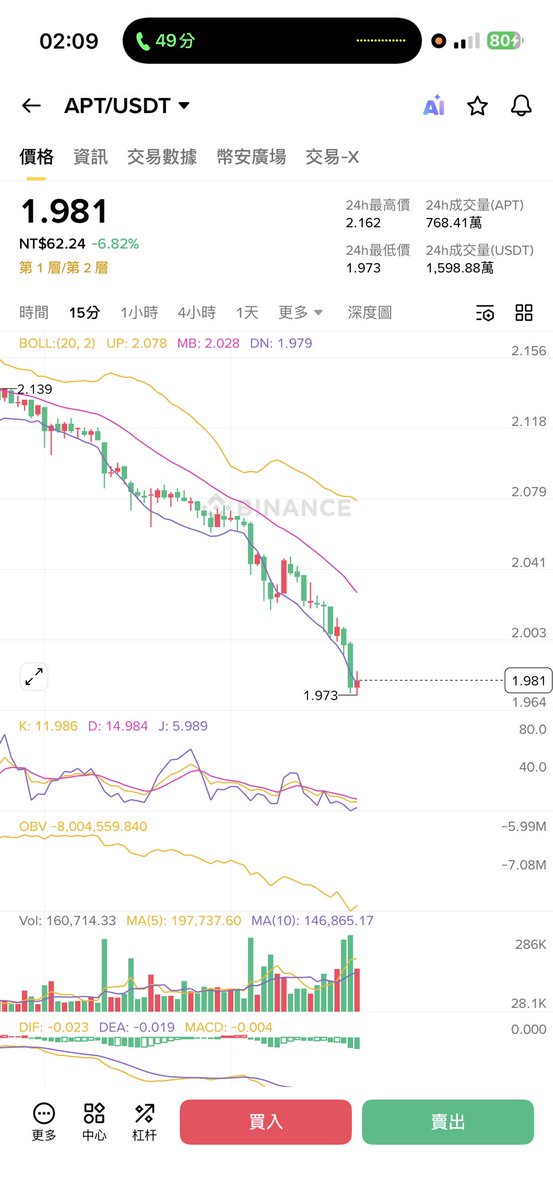Screen dimensions: 553x1200
Task: Tap 24h最低價 value 1.973
Action: [363, 268]
